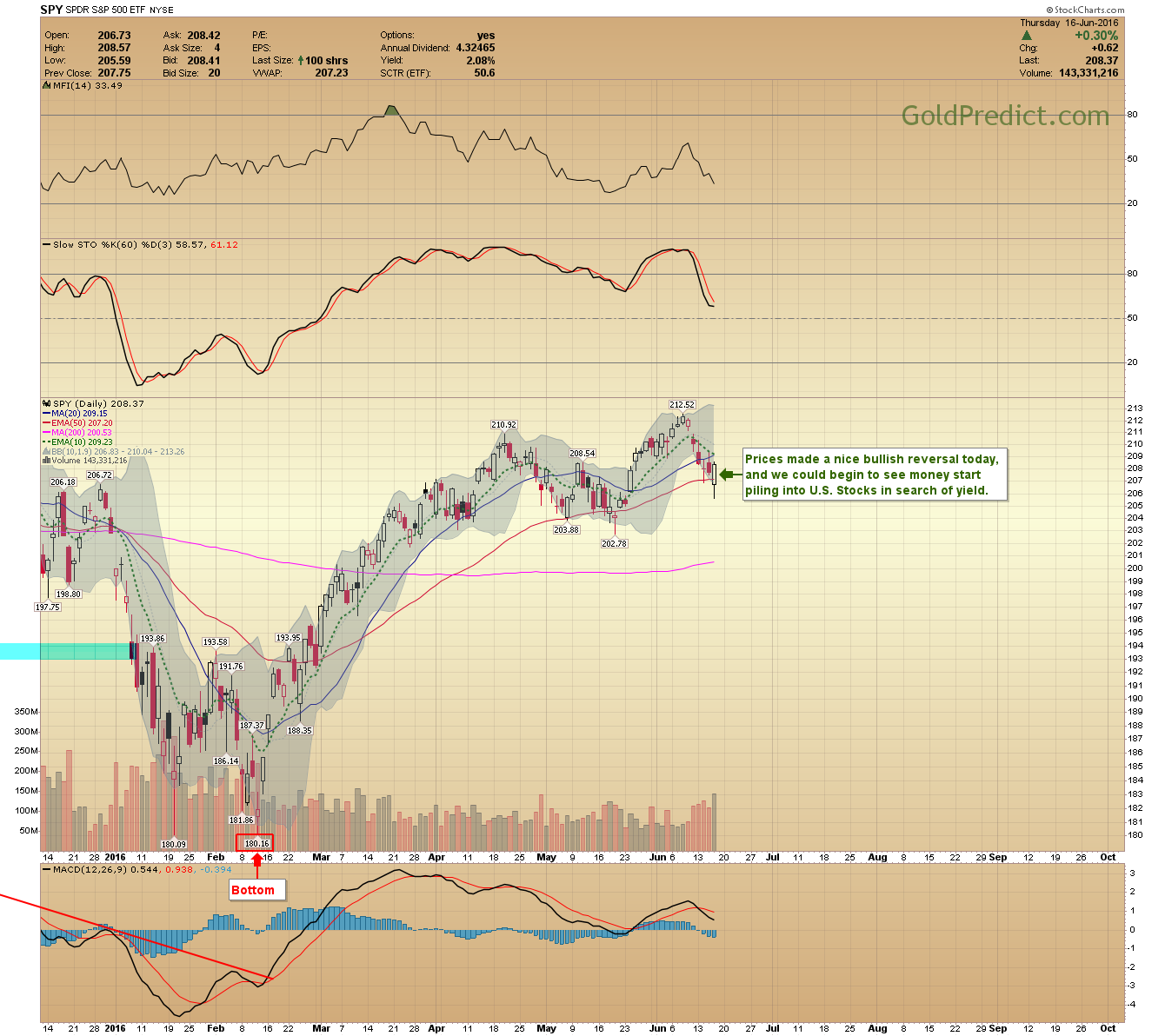Click the Prev Close value 207.75
The width and height of the screenshot is (1165, 1036).
click(x=114, y=73)
